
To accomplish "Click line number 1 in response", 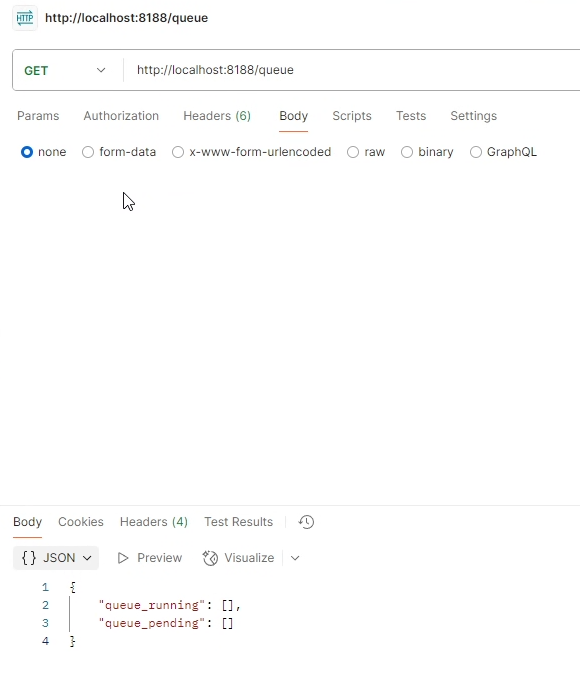I will point(45,587).
